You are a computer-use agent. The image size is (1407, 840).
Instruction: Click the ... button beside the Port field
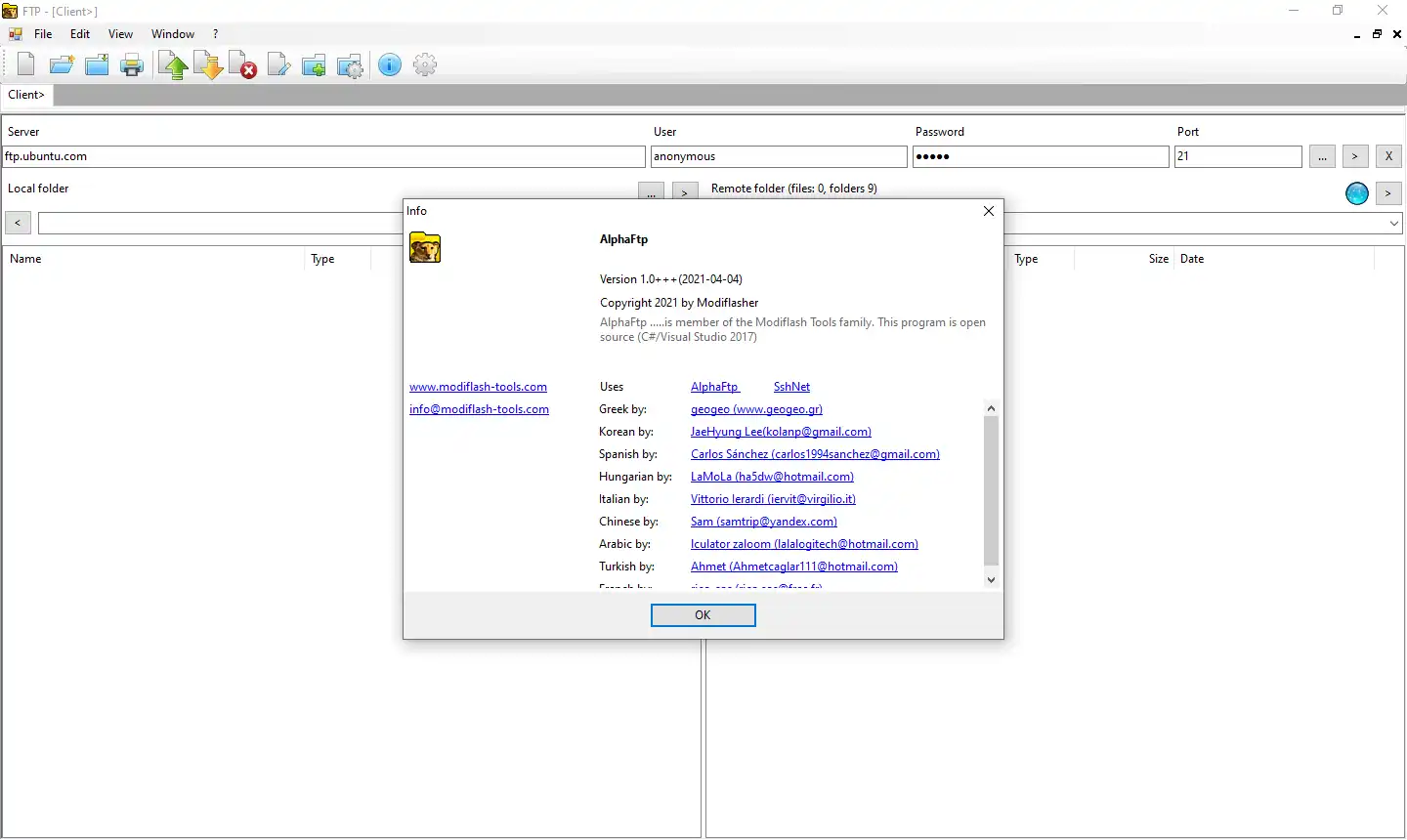1322,156
